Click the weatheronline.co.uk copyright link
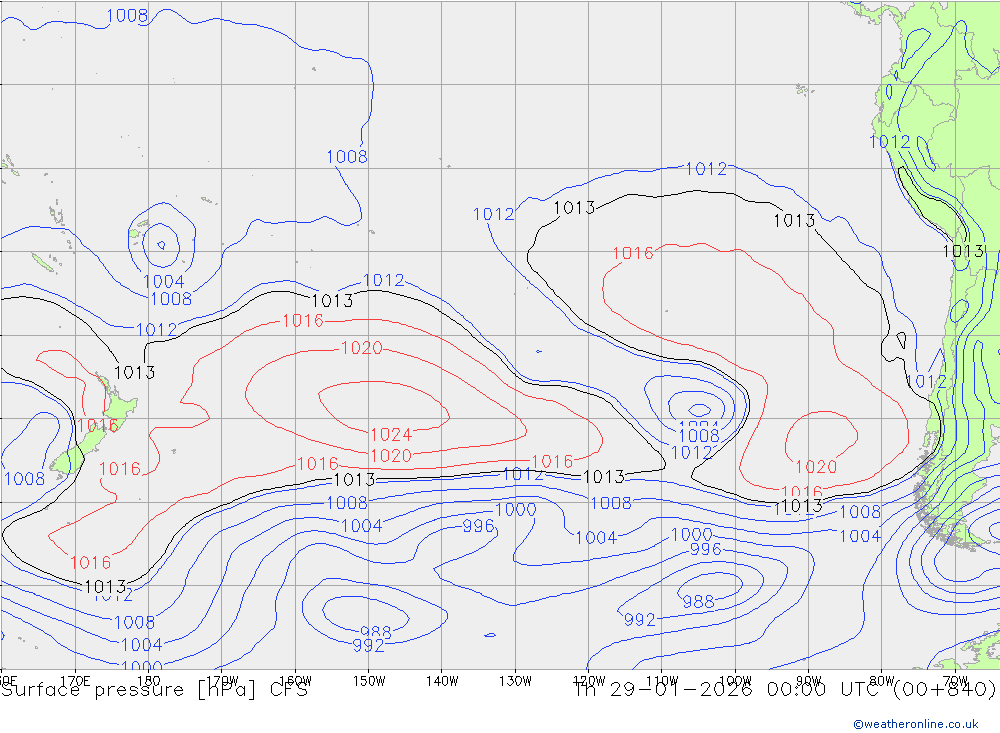The height and width of the screenshot is (733, 1000). (916, 724)
